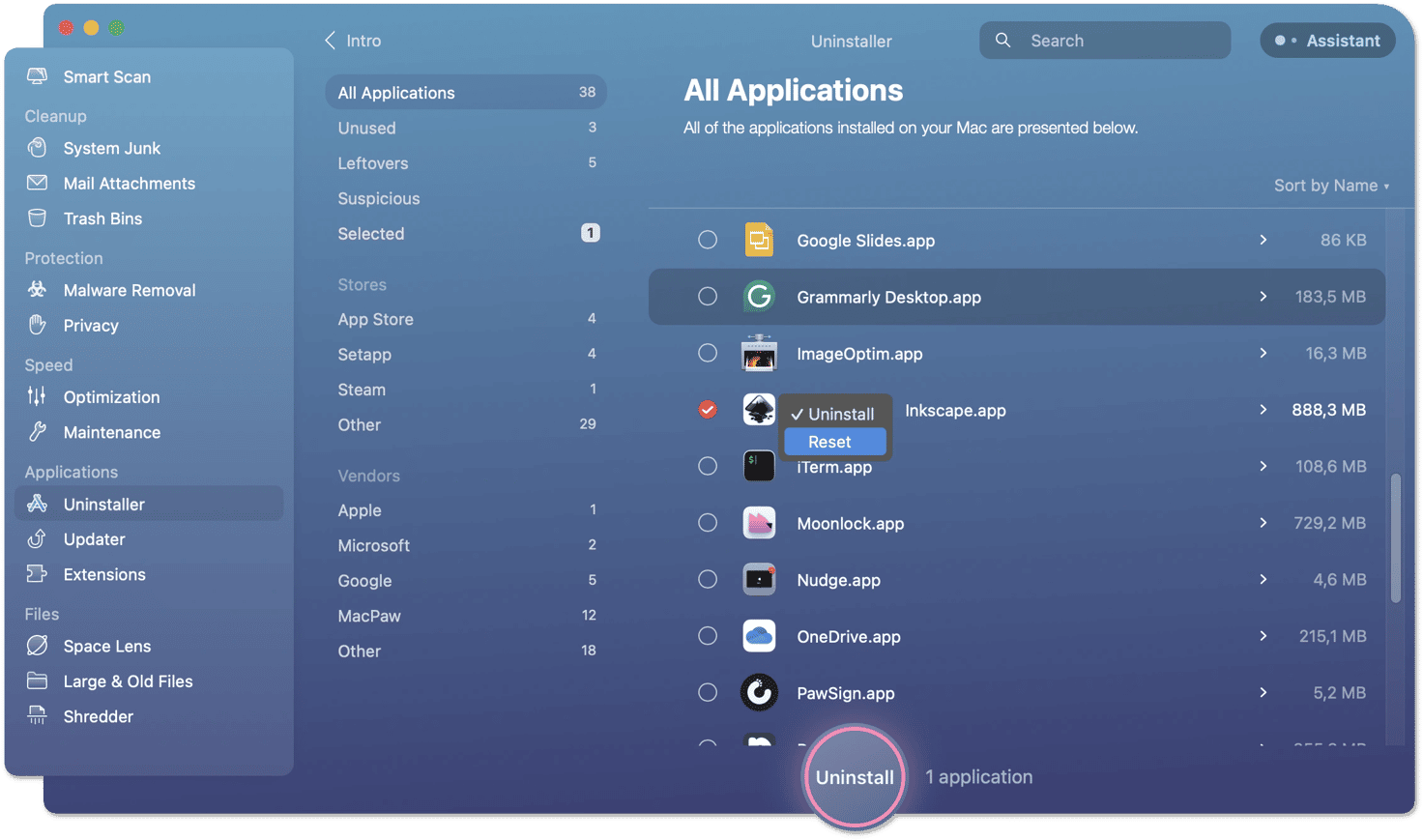Select the iTerm.app checkbox
Screen dimensions: 1423x840
point(708,466)
